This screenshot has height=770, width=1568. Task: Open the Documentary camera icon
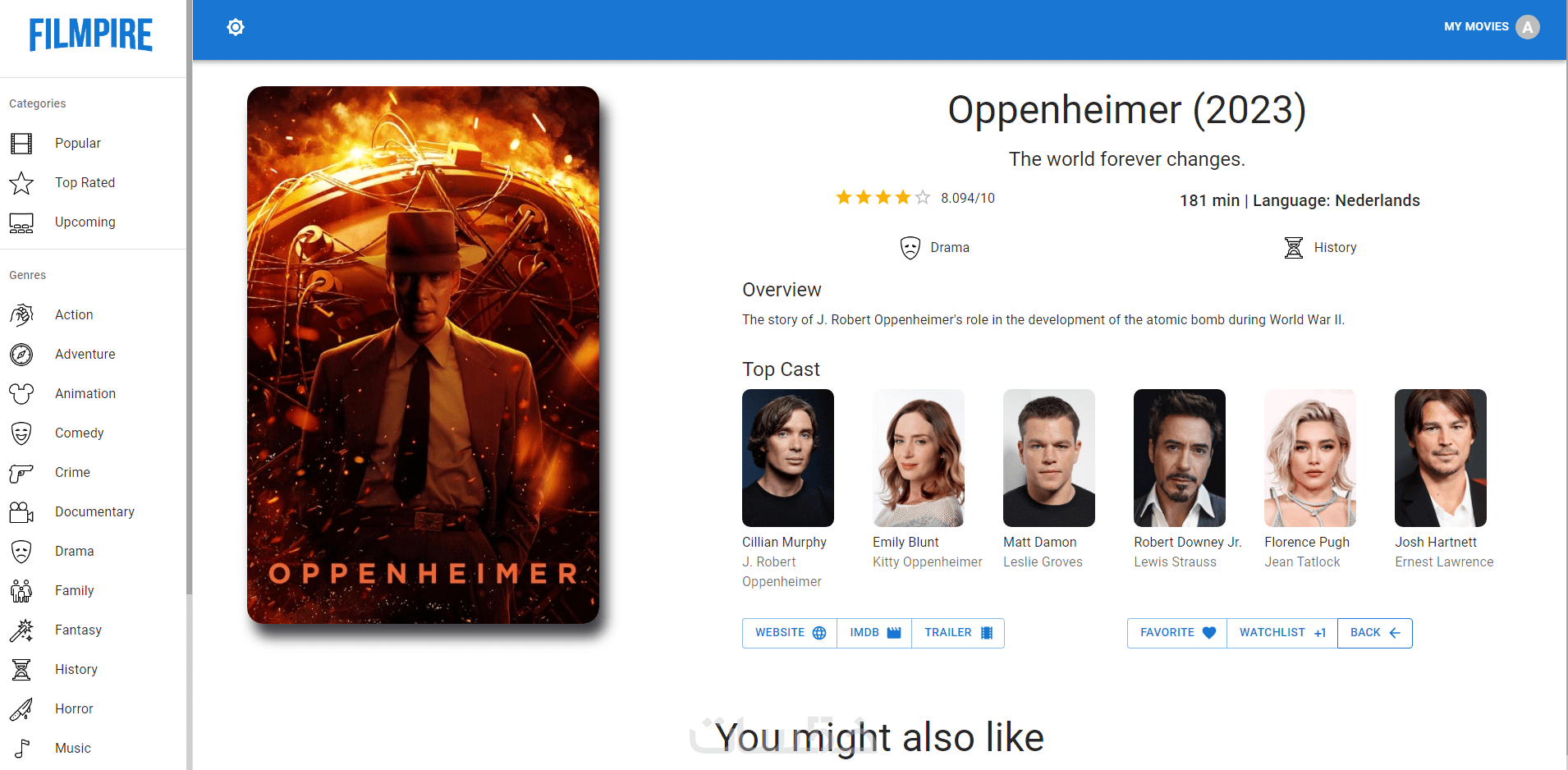coord(21,512)
